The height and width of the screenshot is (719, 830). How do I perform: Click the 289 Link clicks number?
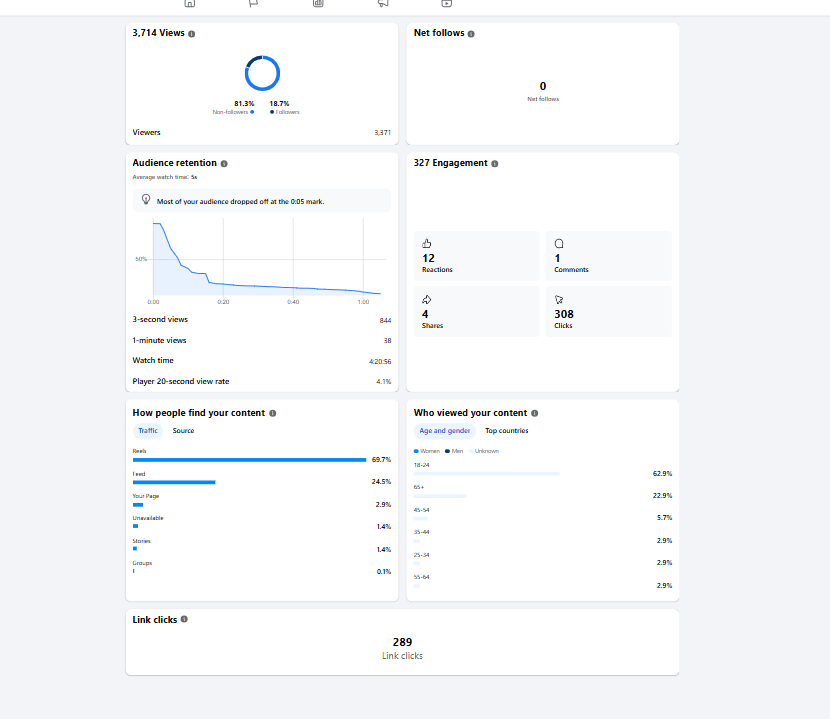(402, 642)
